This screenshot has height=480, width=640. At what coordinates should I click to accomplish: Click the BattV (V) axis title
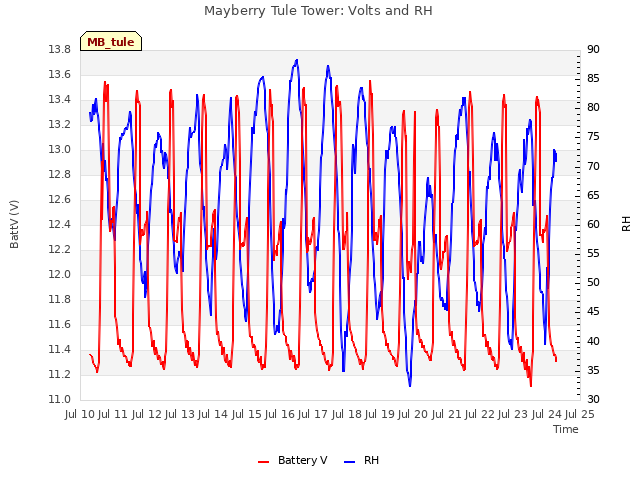[x=14, y=224]
